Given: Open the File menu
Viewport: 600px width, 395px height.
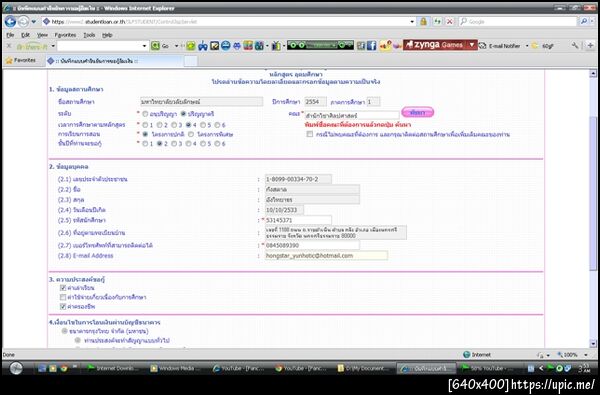Looking at the screenshot, I should [x=10, y=35].
